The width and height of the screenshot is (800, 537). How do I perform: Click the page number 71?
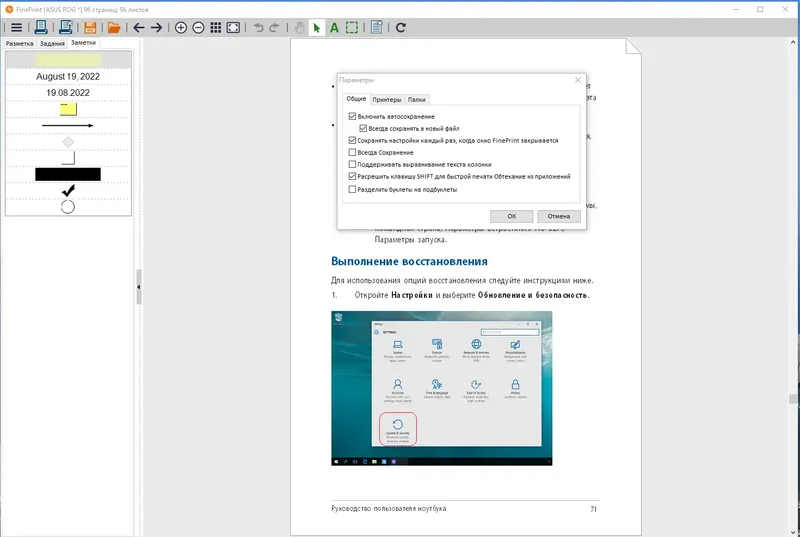(x=593, y=509)
